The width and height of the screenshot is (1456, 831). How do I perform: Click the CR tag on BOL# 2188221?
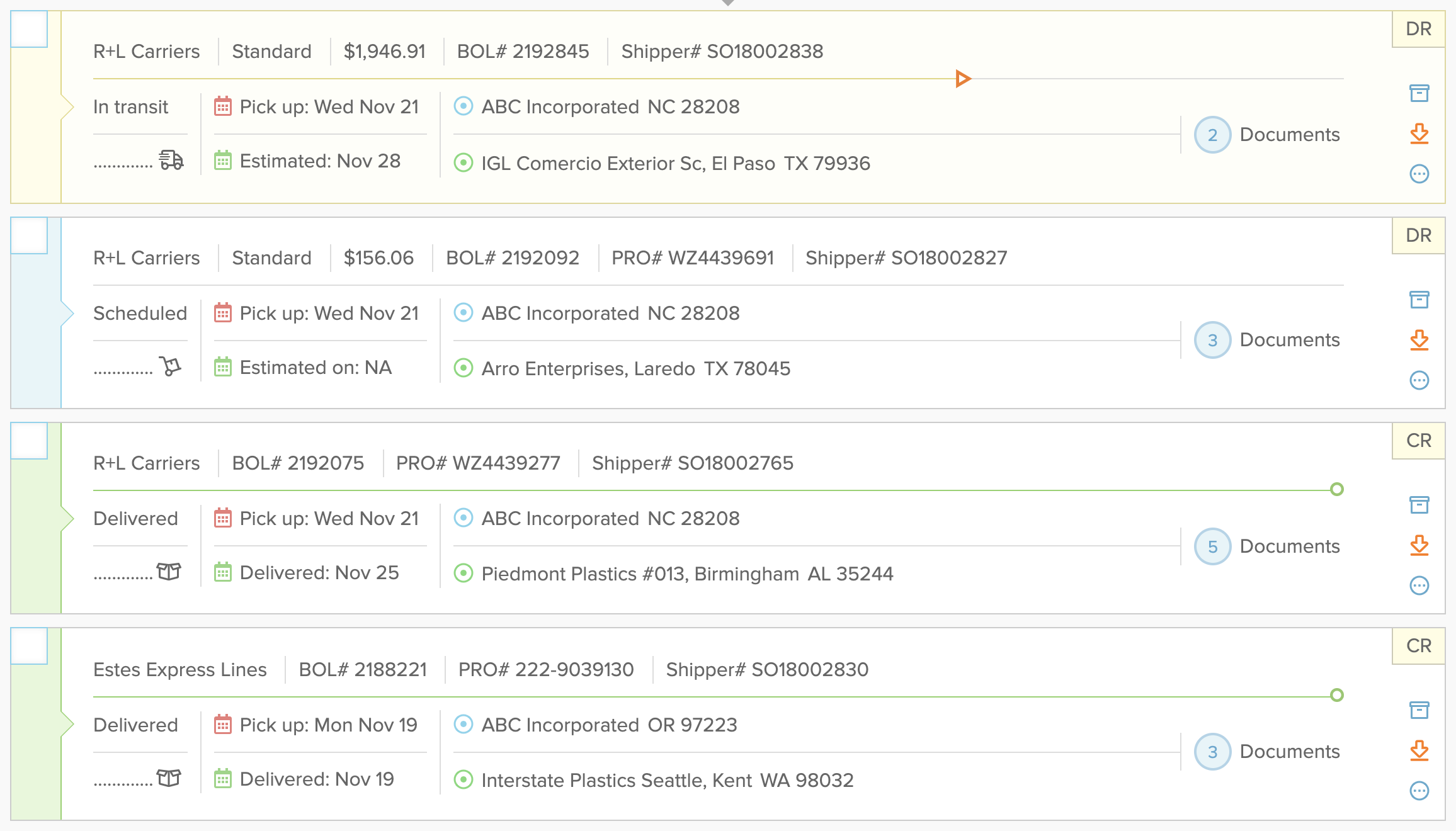[x=1418, y=646]
